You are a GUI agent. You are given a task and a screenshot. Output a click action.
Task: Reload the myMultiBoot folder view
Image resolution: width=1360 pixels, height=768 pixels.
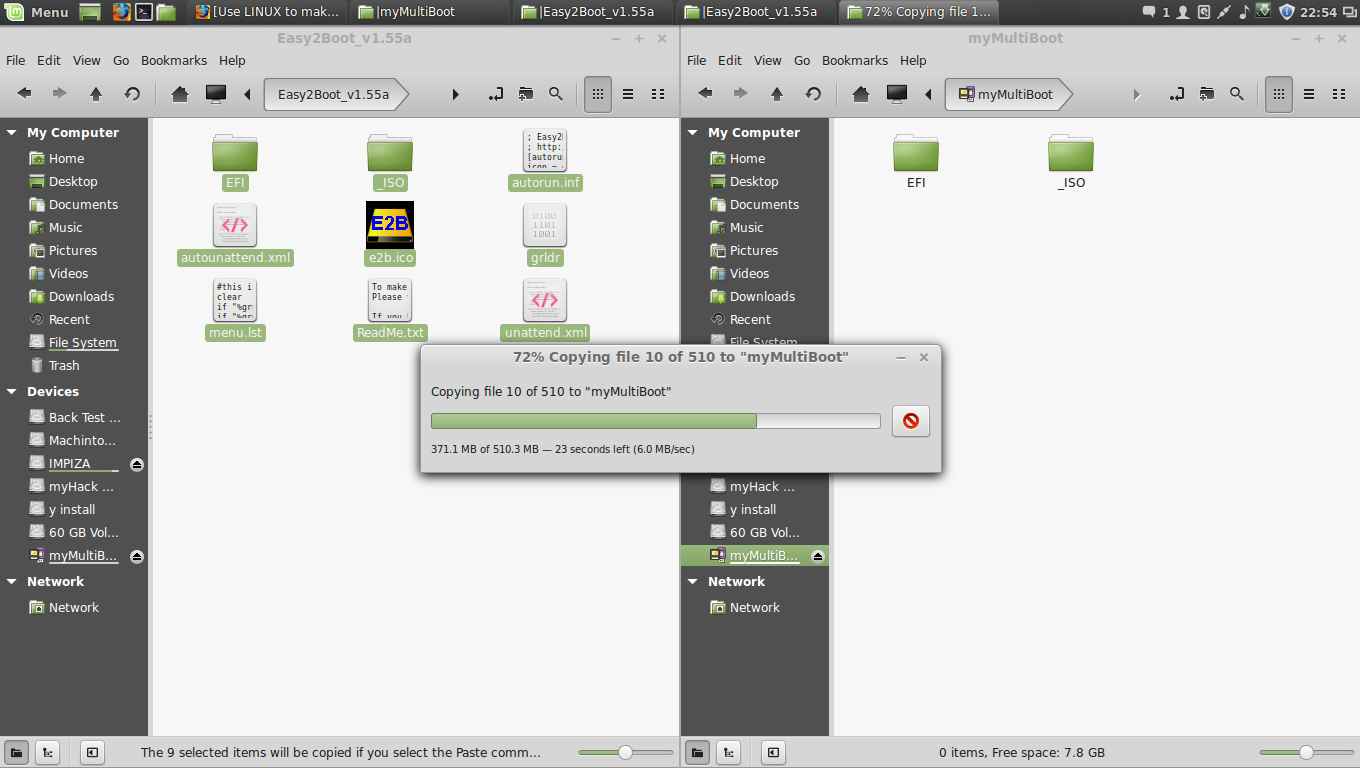pyautogui.click(x=813, y=94)
